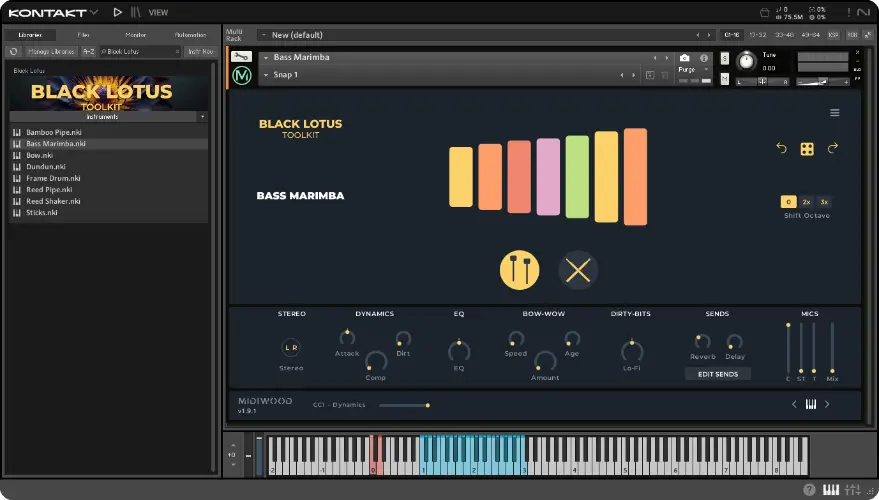Toggle the Mute (M) button
This screenshot has height=500, width=879.
[x=725, y=81]
